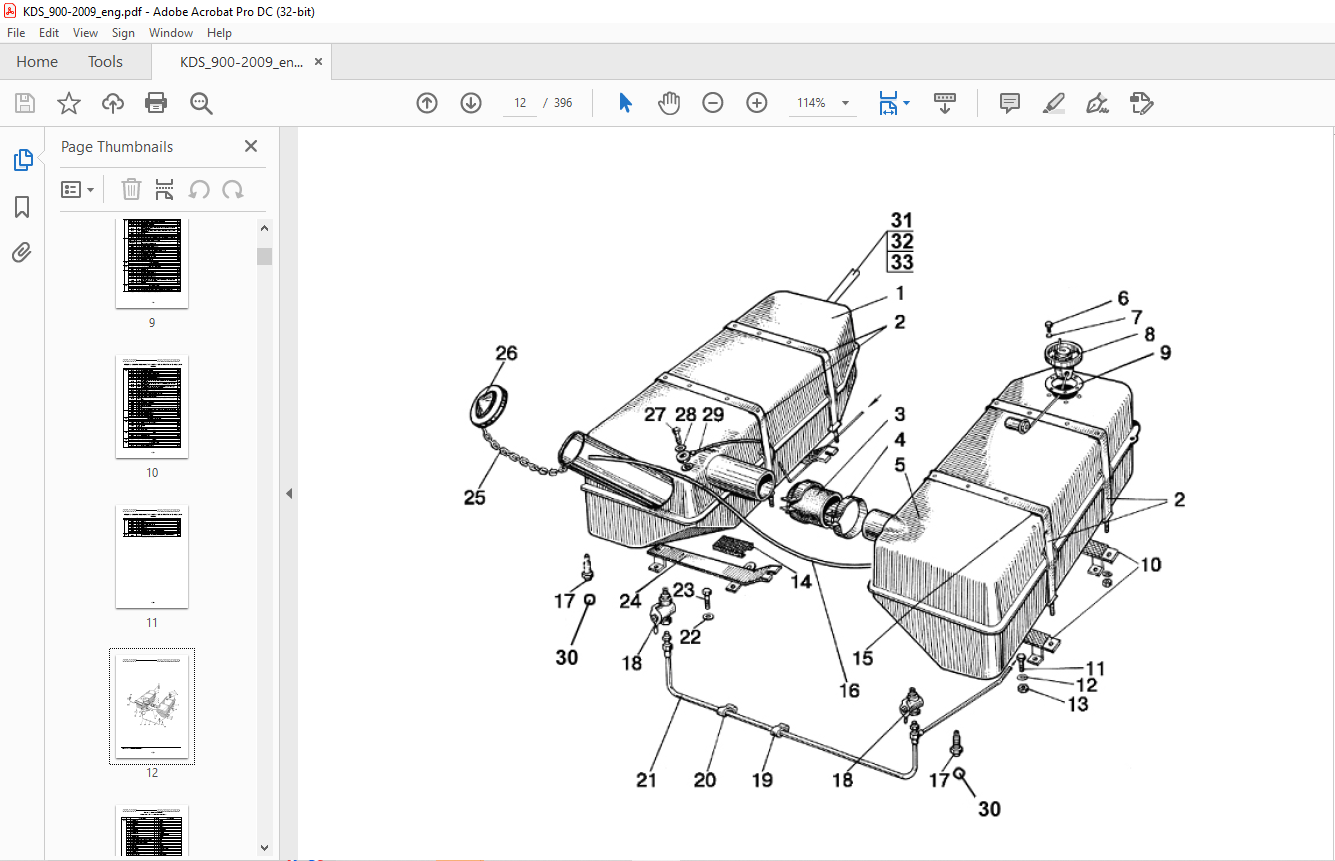
Task: Click the upload to cloud icon
Action: [112, 103]
